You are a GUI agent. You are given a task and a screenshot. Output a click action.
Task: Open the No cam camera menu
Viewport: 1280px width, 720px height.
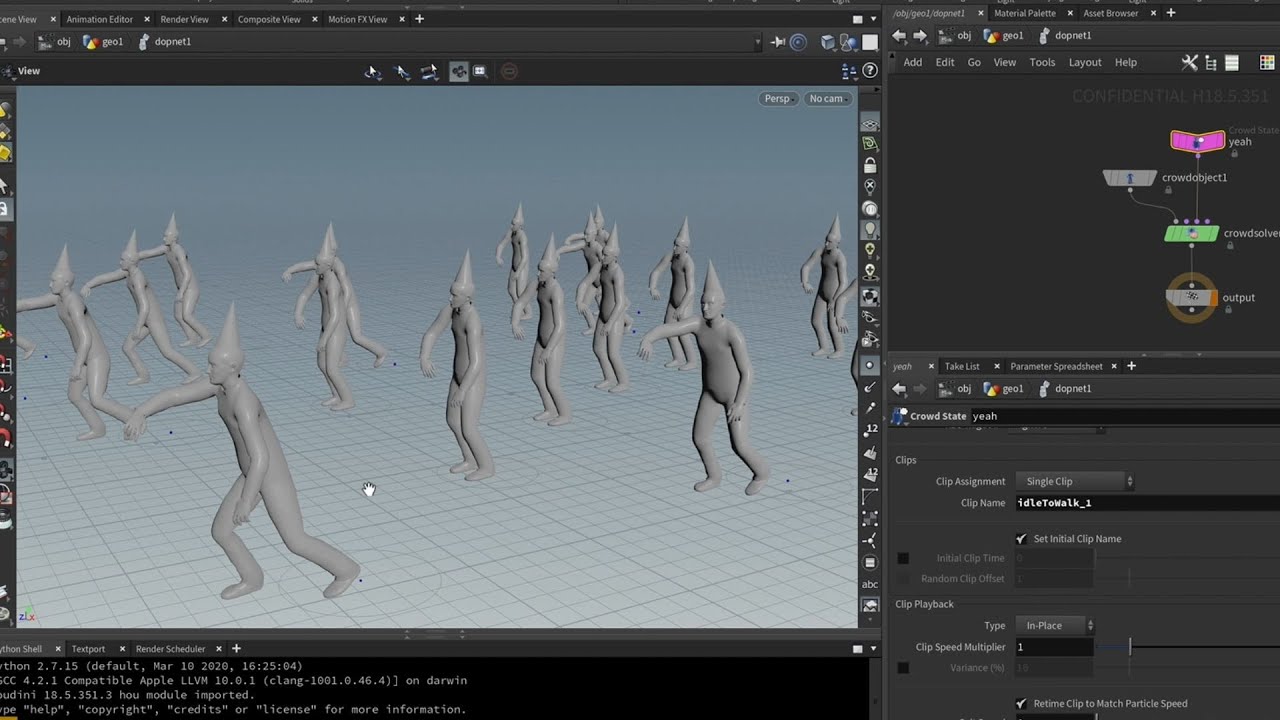click(829, 99)
